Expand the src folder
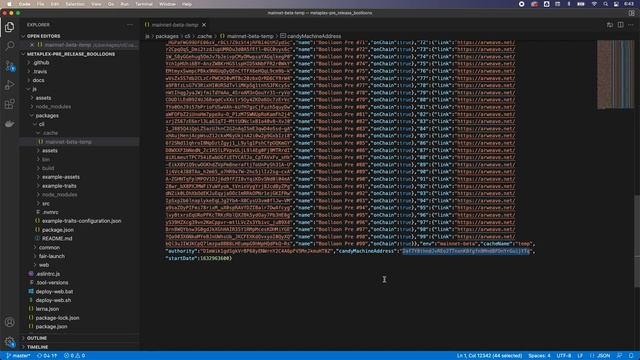The image size is (640, 360). pos(46,203)
